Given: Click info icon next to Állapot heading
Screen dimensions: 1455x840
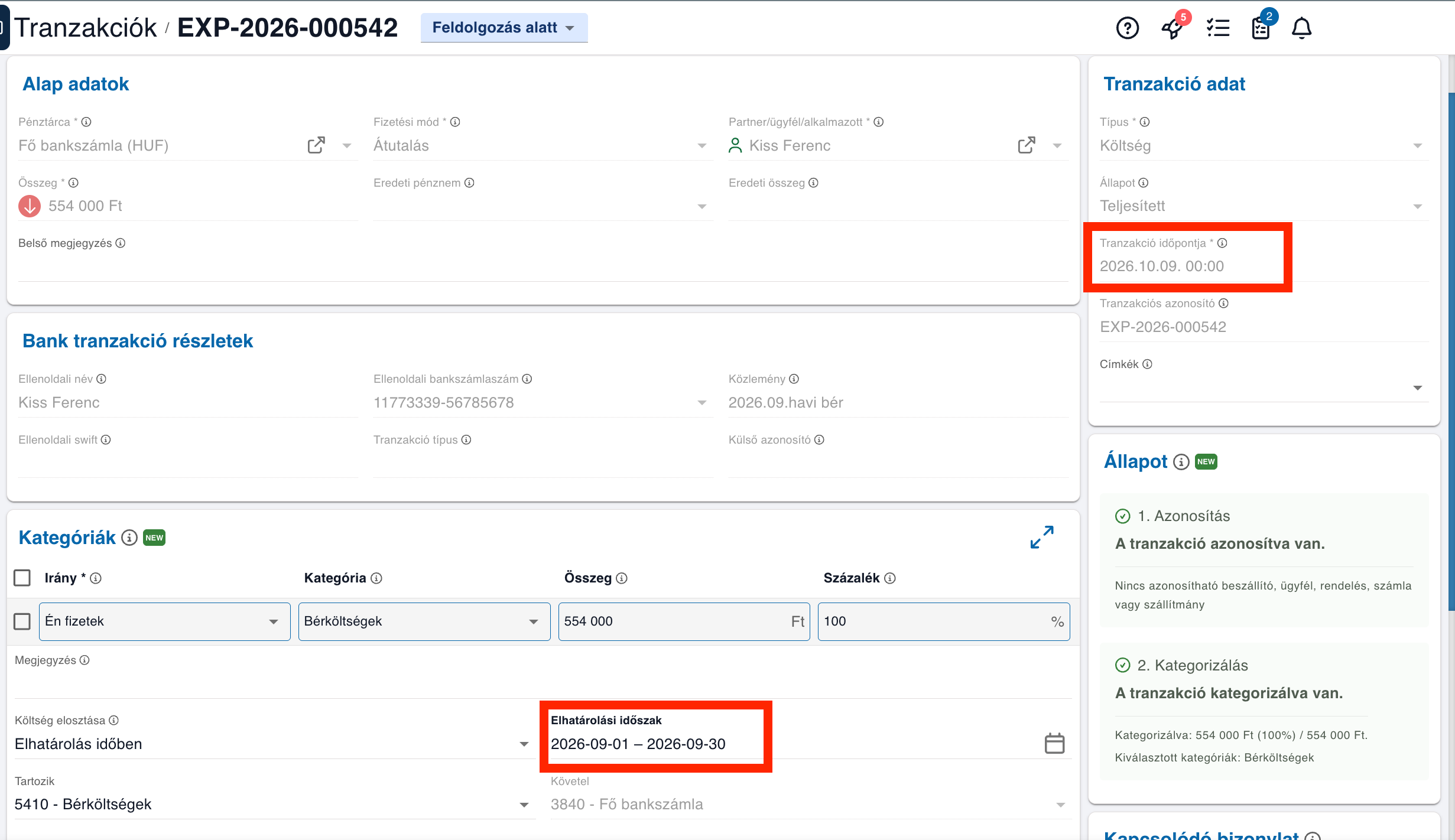Looking at the screenshot, I should coord(1181,461).
